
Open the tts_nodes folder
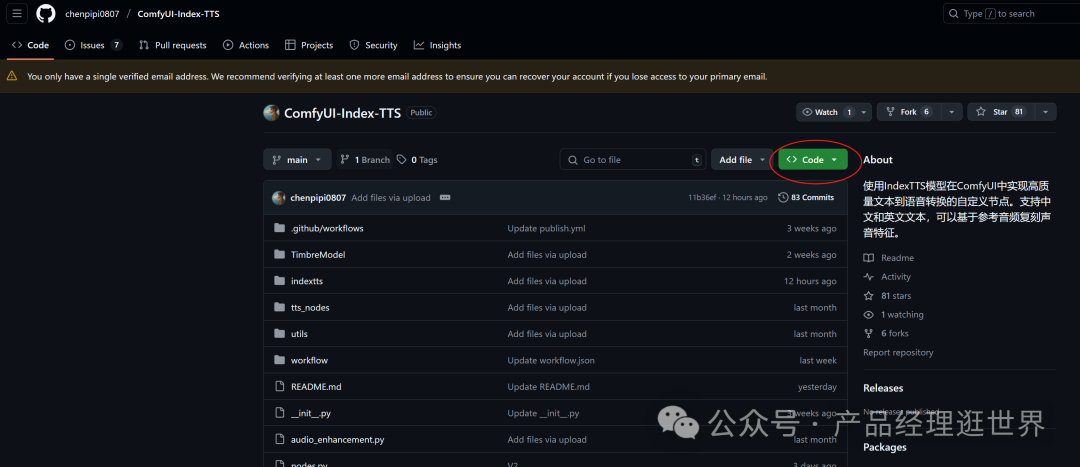(x=310, y=308)
